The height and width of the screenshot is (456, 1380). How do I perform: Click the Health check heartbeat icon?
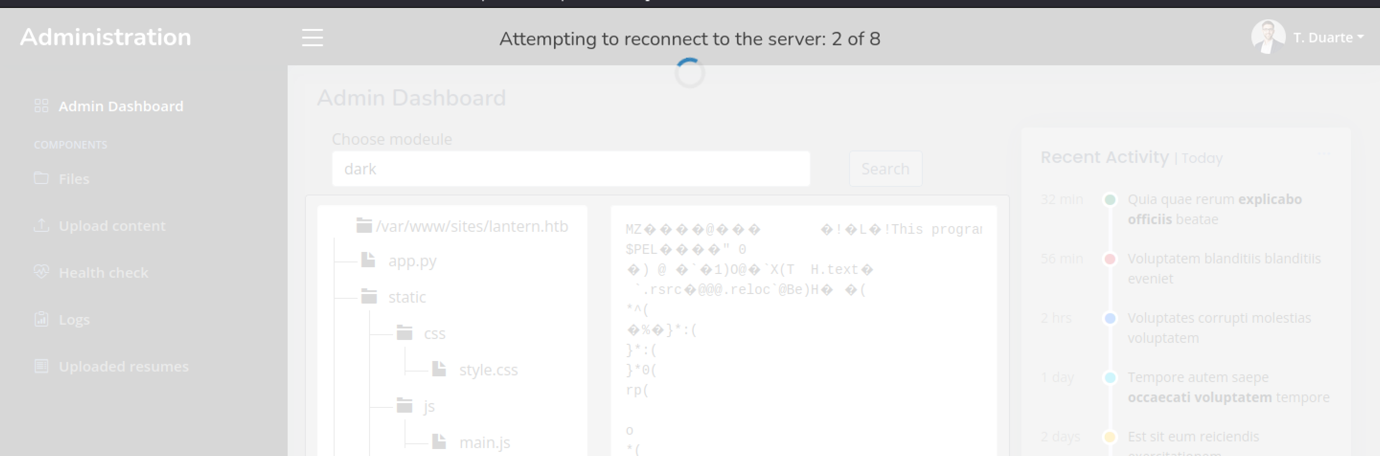pyautogui.click(x=41, y=273)
